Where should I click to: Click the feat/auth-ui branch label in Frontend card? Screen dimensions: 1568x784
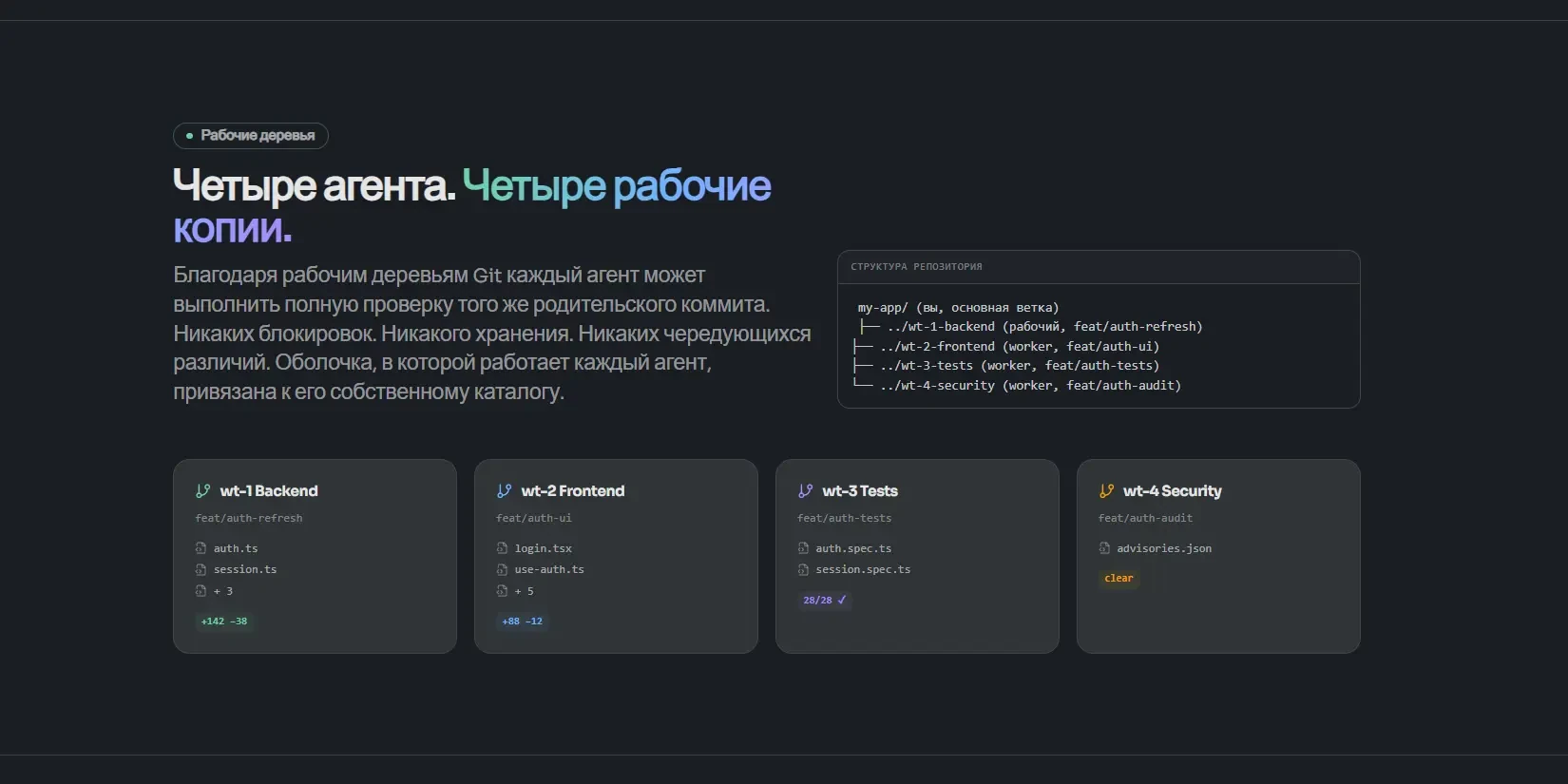pos(534,518)
